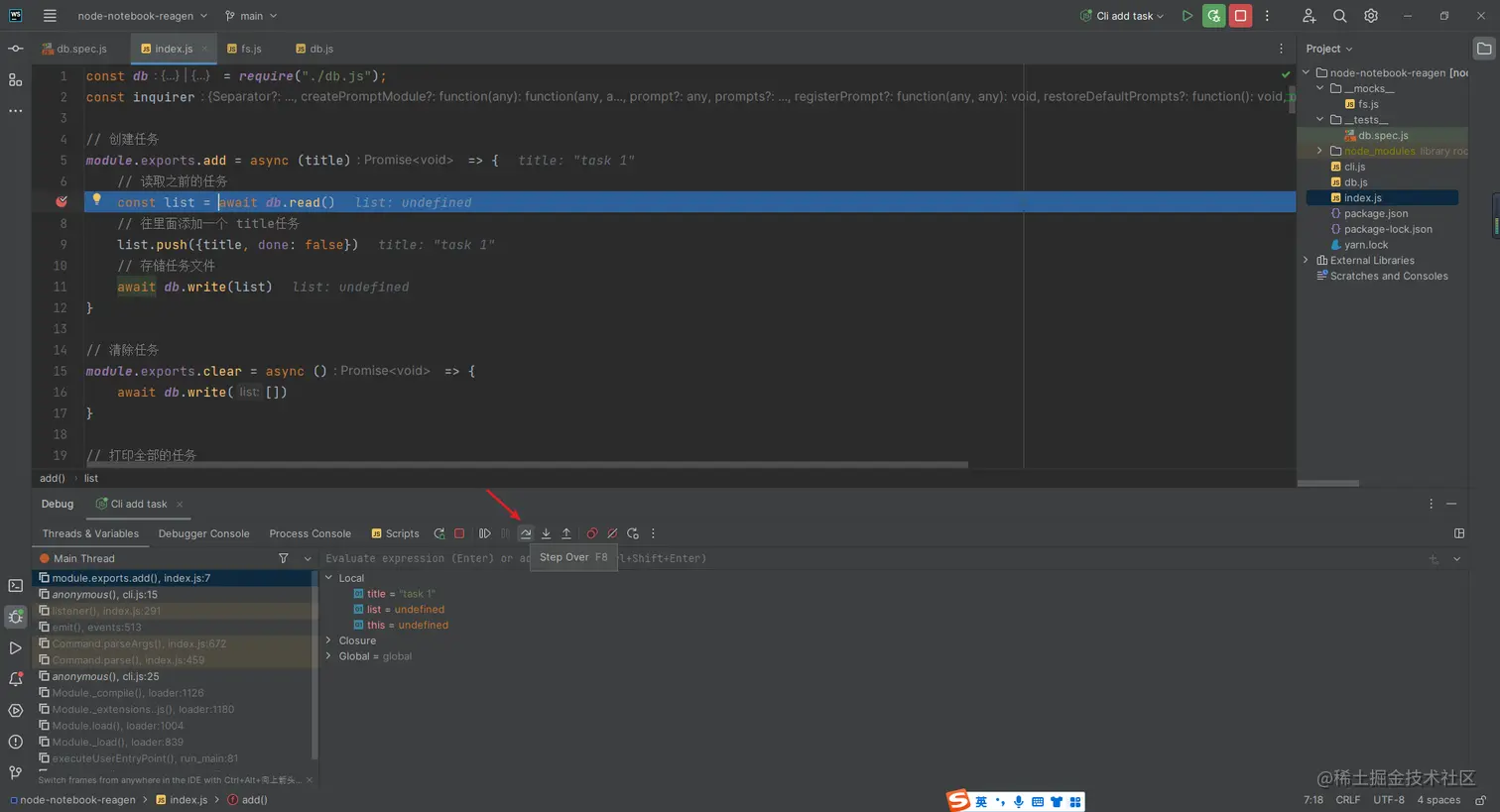Expand the Closure variables node
Image resolution: width=1500 pixels, height=812 pixels.
(x=329, y=640)
